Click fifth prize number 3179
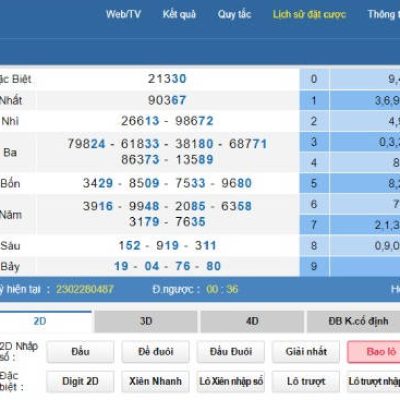 click(144, 222)
